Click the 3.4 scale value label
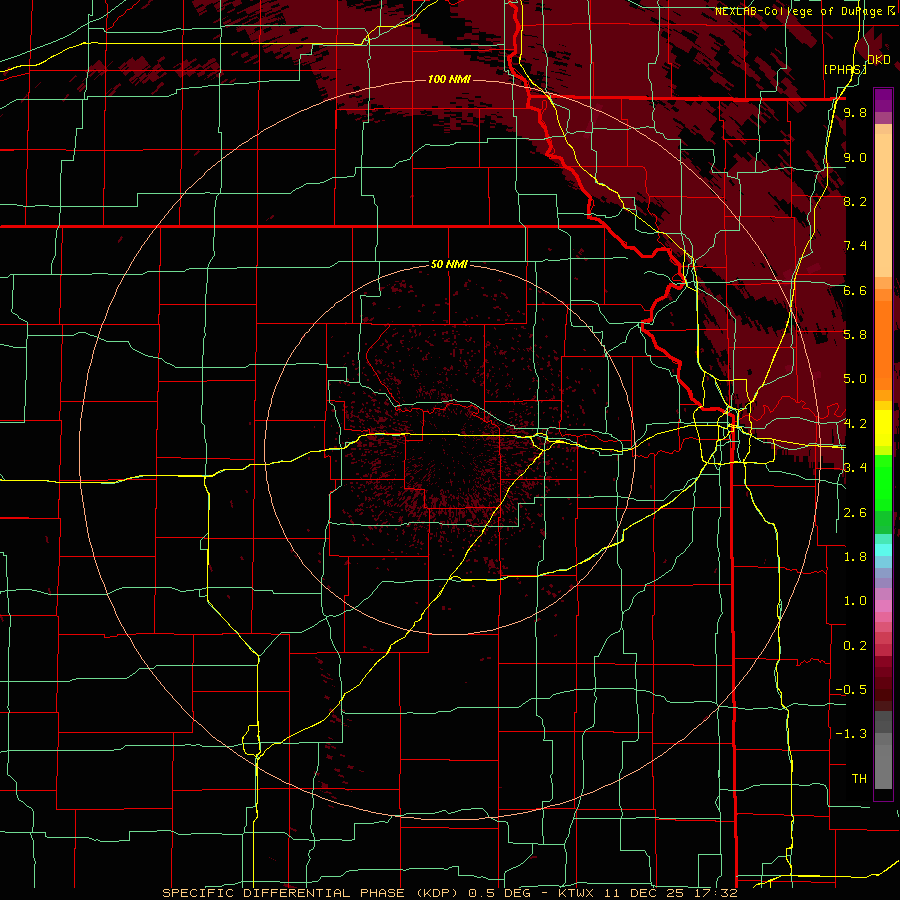900x900 pixels. 855,468
